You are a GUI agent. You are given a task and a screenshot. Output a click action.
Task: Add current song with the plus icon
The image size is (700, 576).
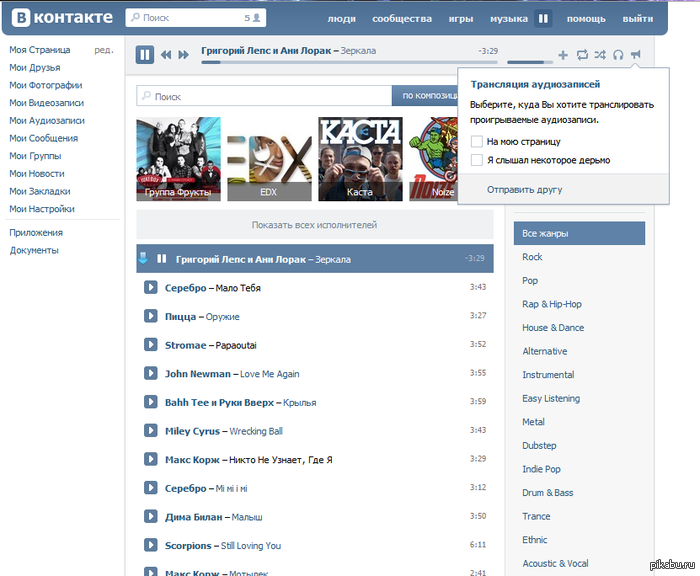pos(563,55)
